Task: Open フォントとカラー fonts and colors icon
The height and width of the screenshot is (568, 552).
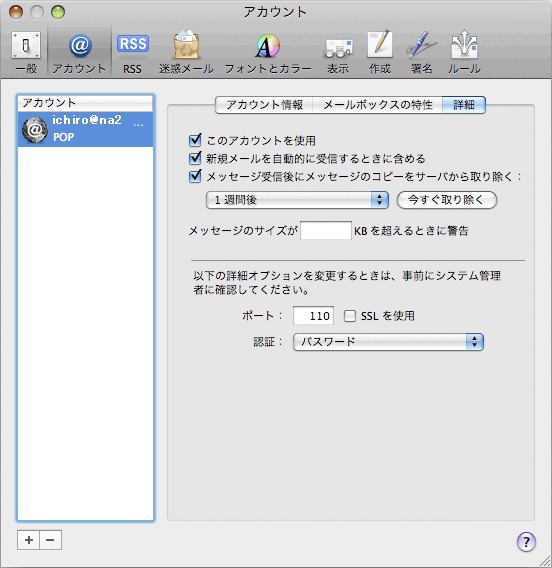Action: (x=268, y=52)
